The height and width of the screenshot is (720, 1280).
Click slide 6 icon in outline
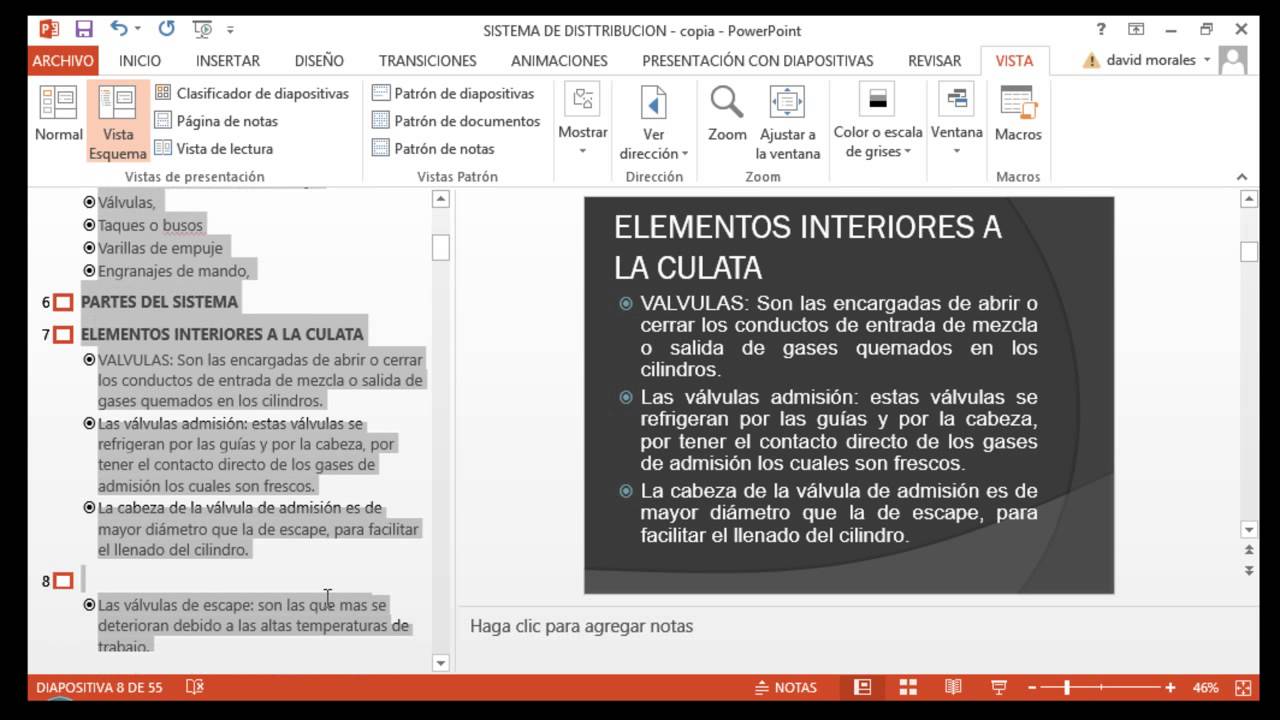coord(63,302)
